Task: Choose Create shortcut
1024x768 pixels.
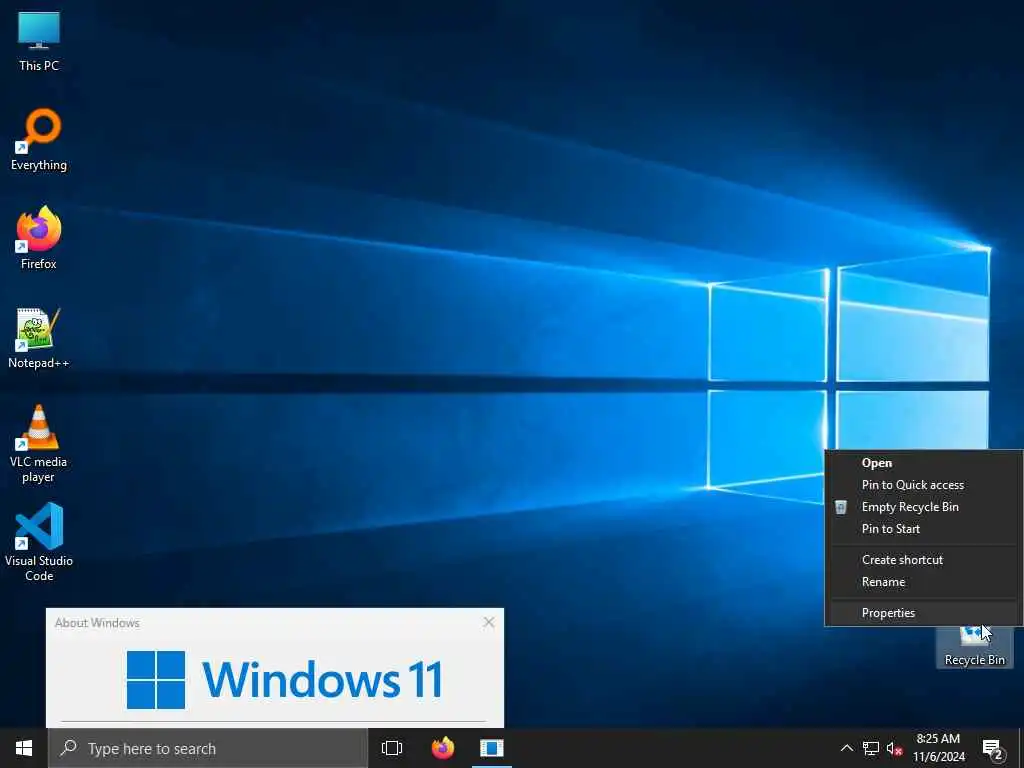Action: point(923,560)
